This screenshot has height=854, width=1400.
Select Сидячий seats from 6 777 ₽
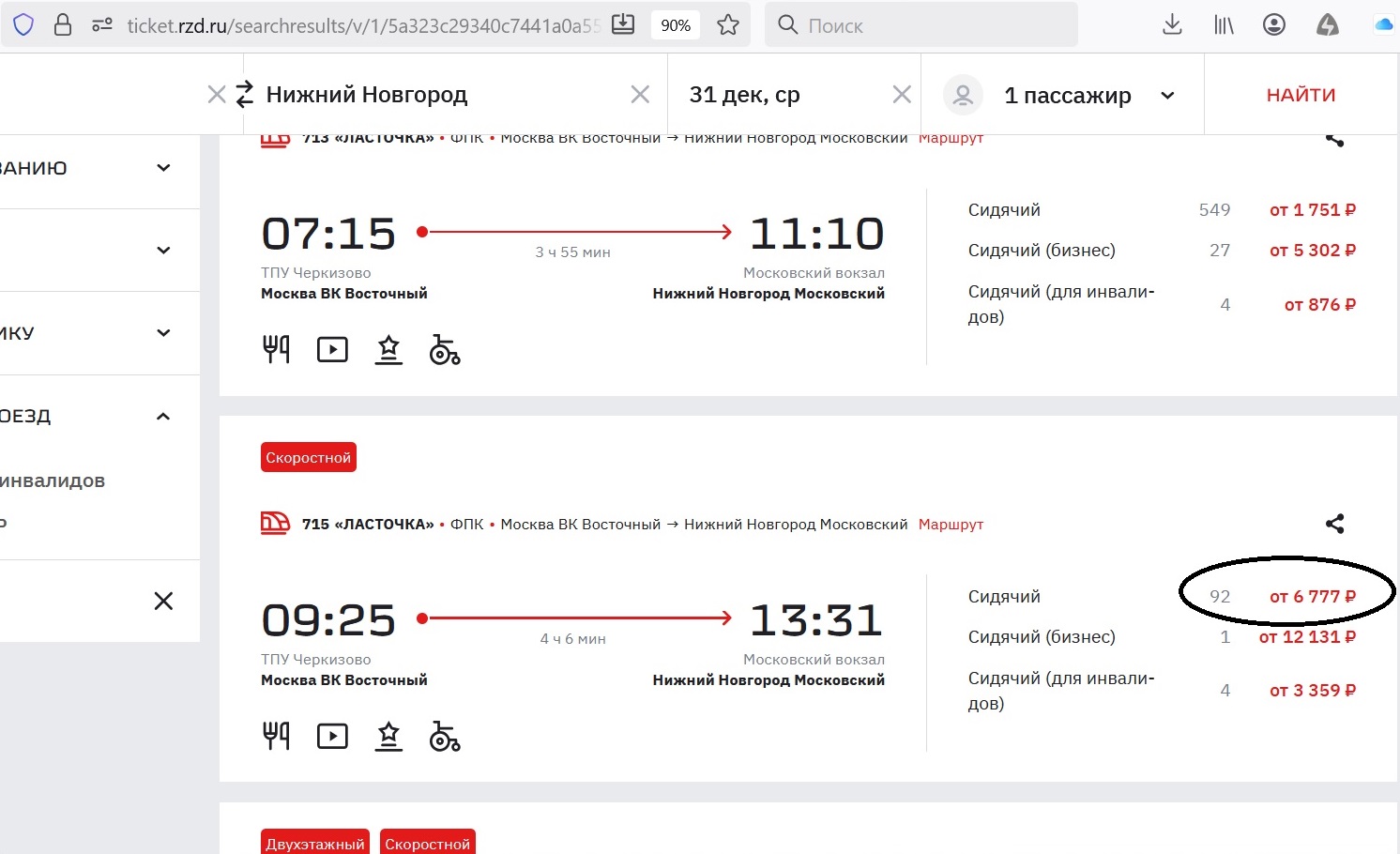click(1312, 597)
